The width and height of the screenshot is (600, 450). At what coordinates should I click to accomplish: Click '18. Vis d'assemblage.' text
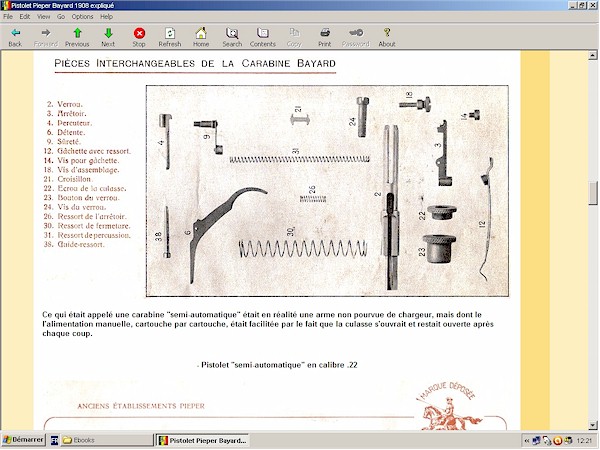[x=82, y=170]
